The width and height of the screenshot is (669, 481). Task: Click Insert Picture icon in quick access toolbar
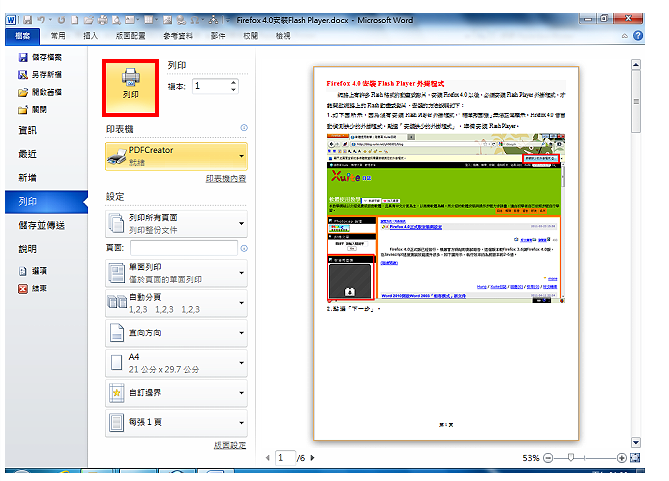pyautogui.click(x=167, y=20)
